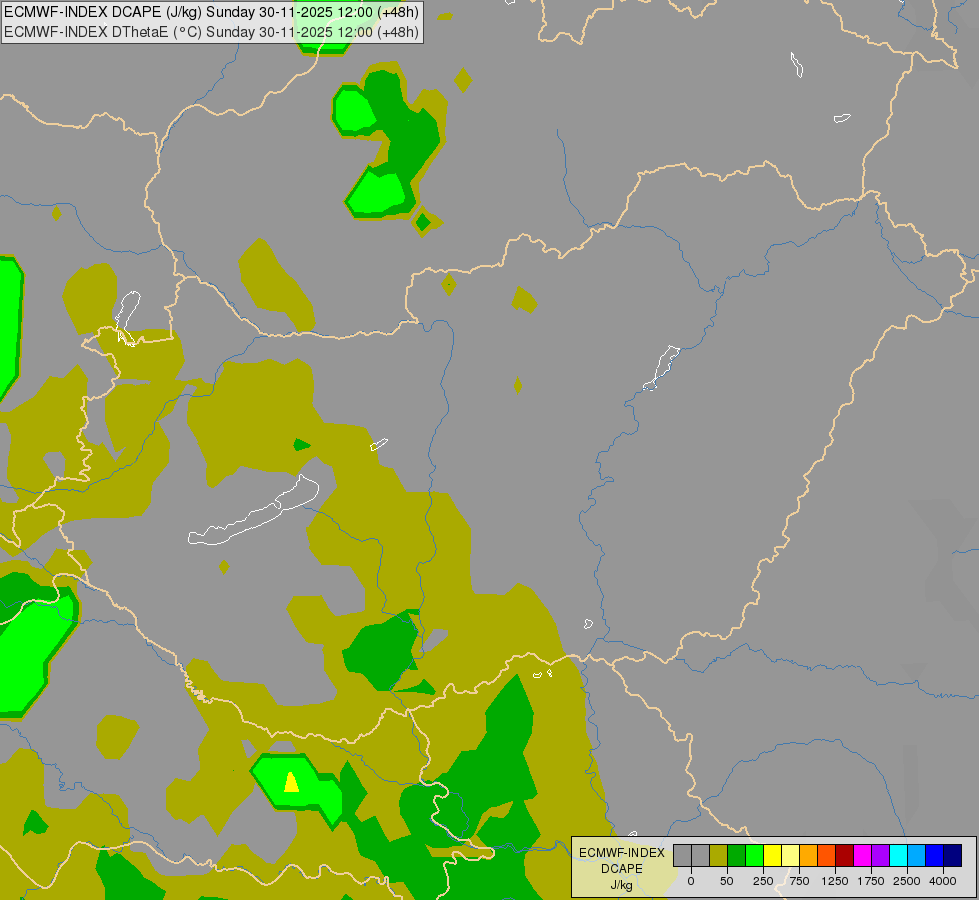Screen dimensions: 979x900
Task: Pick the light blue legend swatch
Action: (917, 855)
